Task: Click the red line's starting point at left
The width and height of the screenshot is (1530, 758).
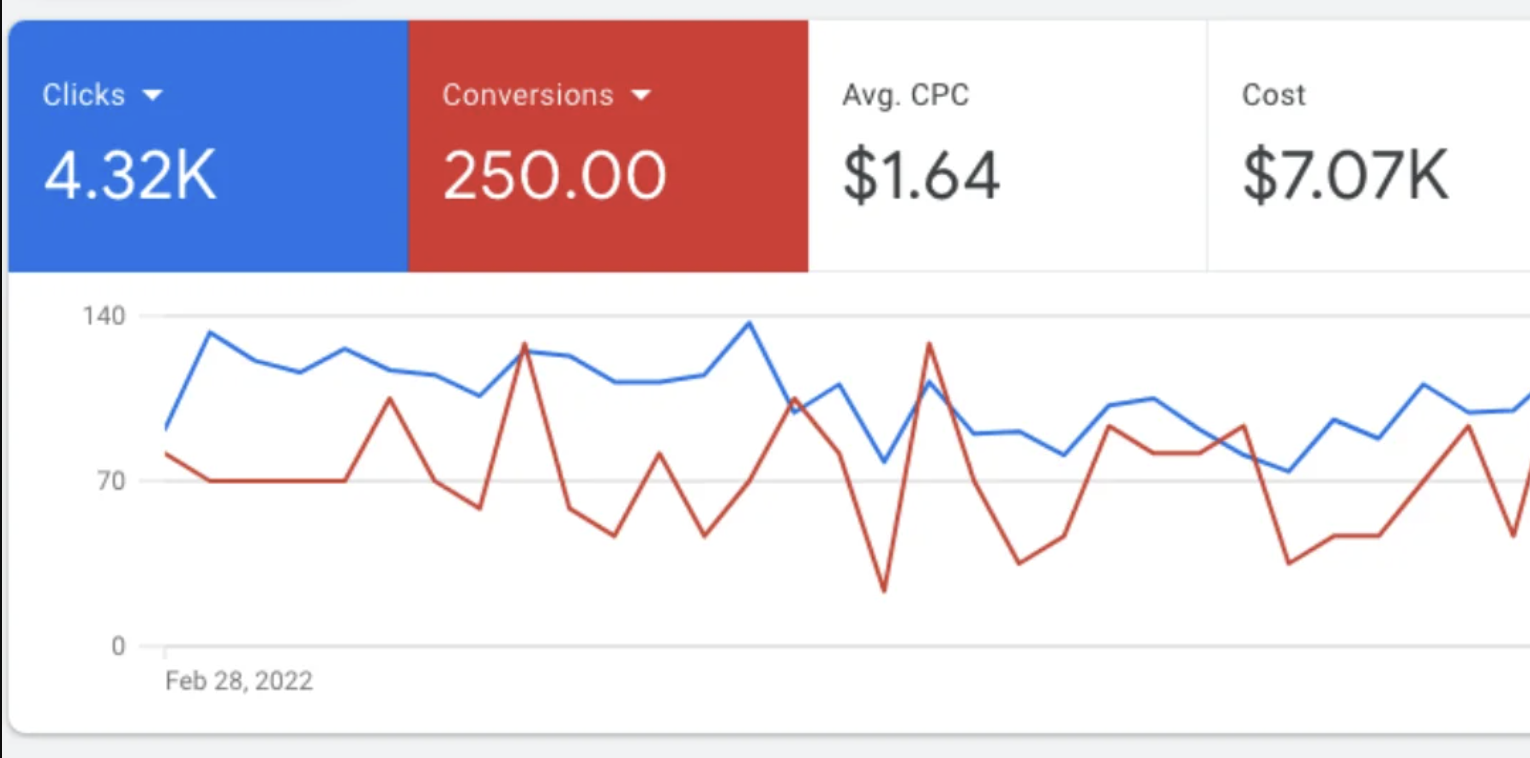Action: point(166,454)
